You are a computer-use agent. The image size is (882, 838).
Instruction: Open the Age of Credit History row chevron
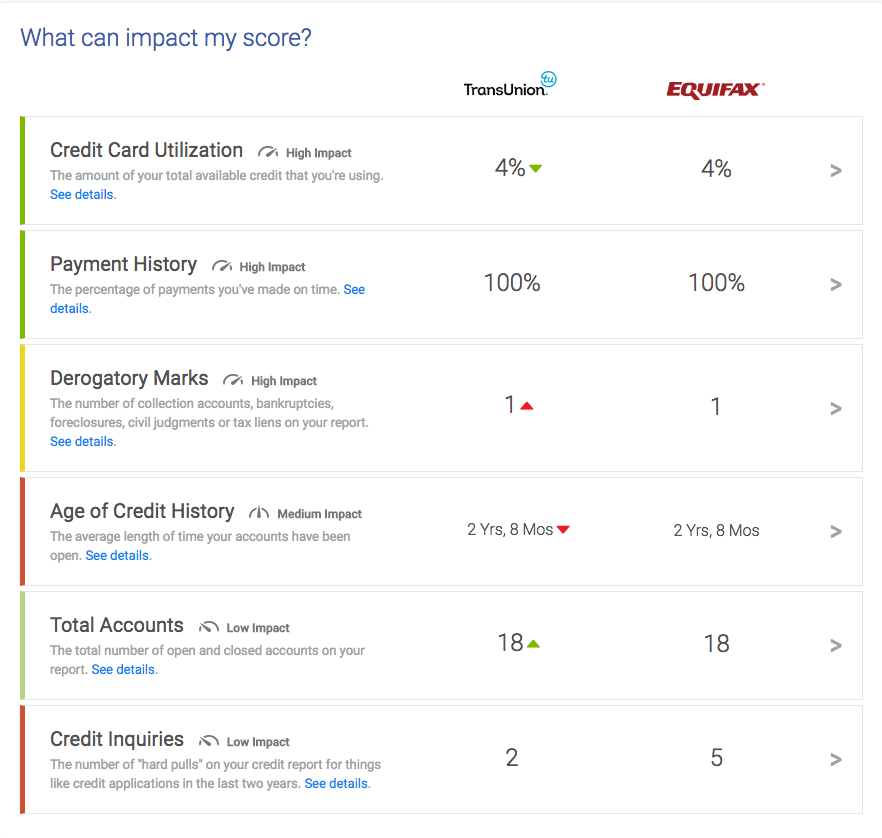(836, 531)
